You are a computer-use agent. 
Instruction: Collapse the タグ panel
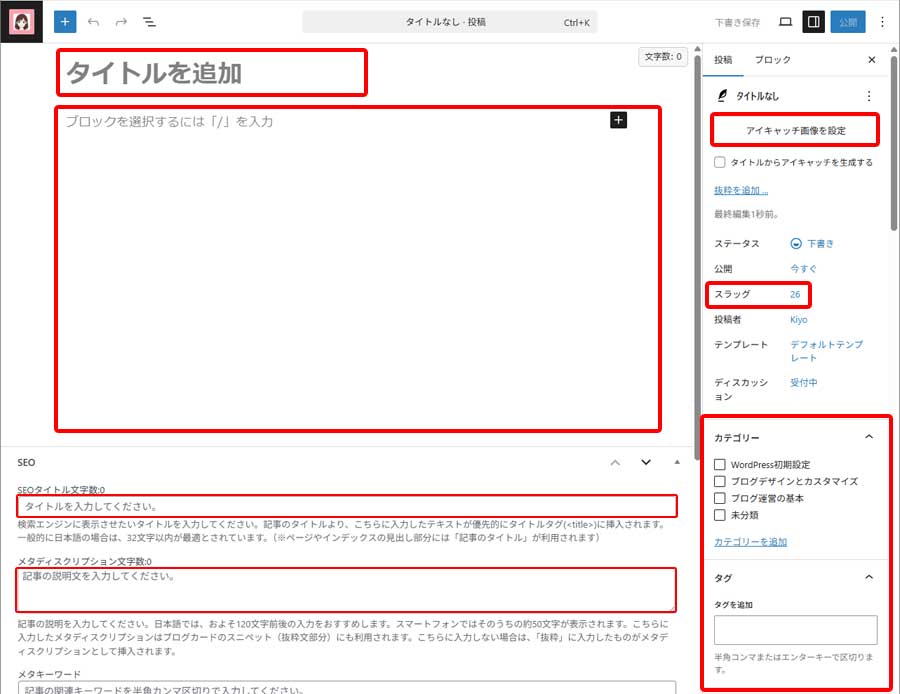click(x=869, y=577)
